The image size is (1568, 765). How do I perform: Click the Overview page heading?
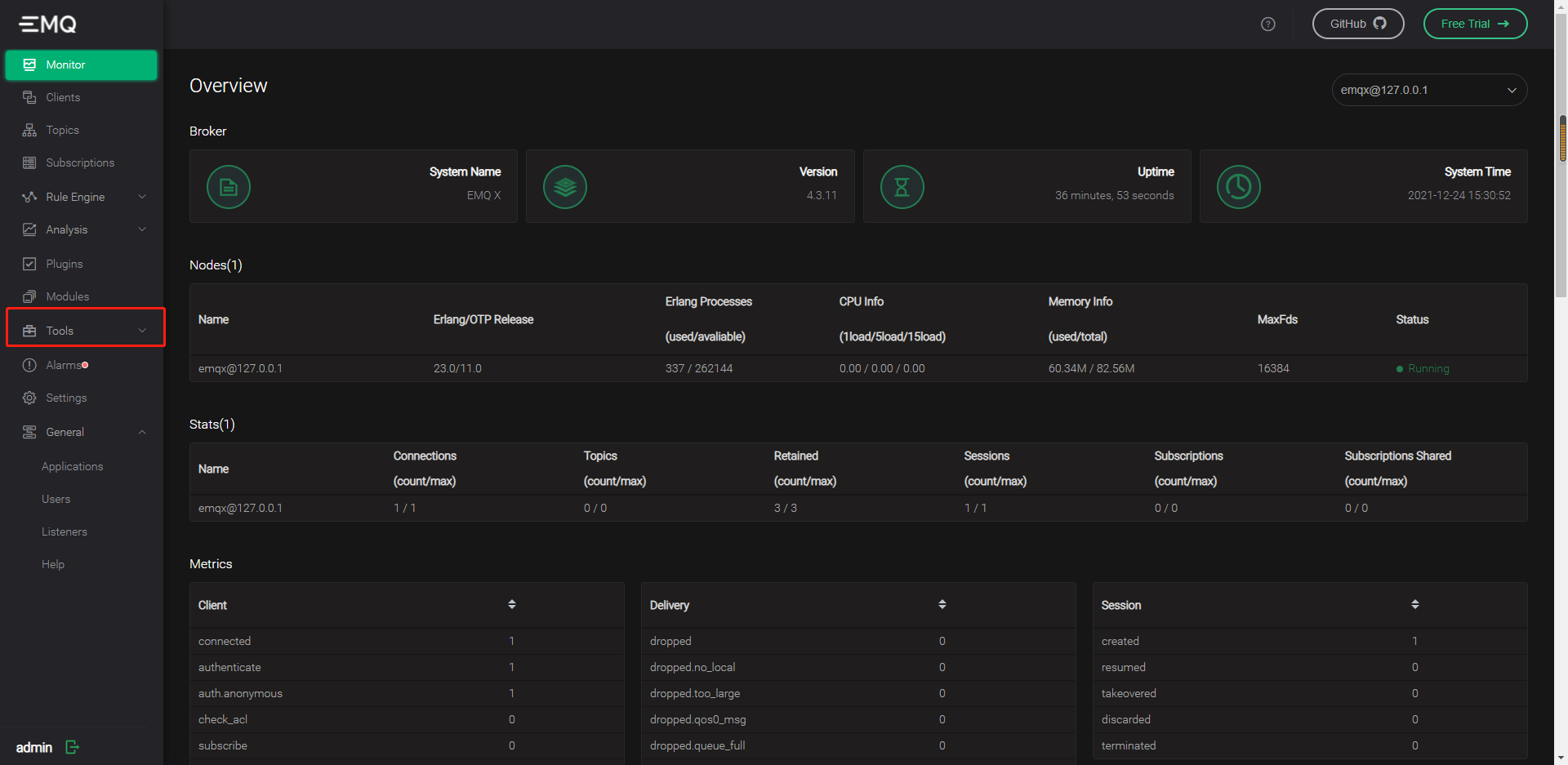(x=229, y=86)
